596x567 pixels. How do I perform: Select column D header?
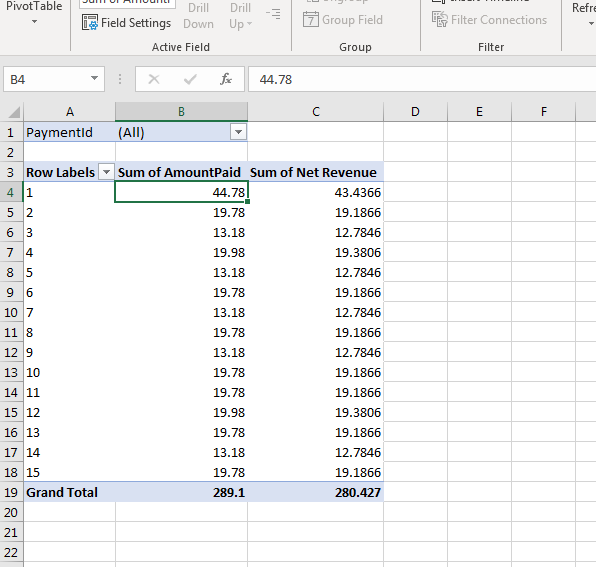coord(415,112)
